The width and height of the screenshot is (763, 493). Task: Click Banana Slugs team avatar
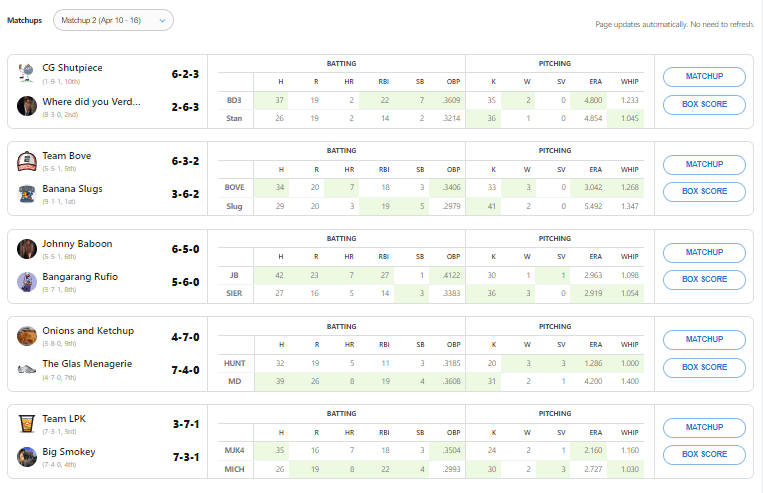27,194
